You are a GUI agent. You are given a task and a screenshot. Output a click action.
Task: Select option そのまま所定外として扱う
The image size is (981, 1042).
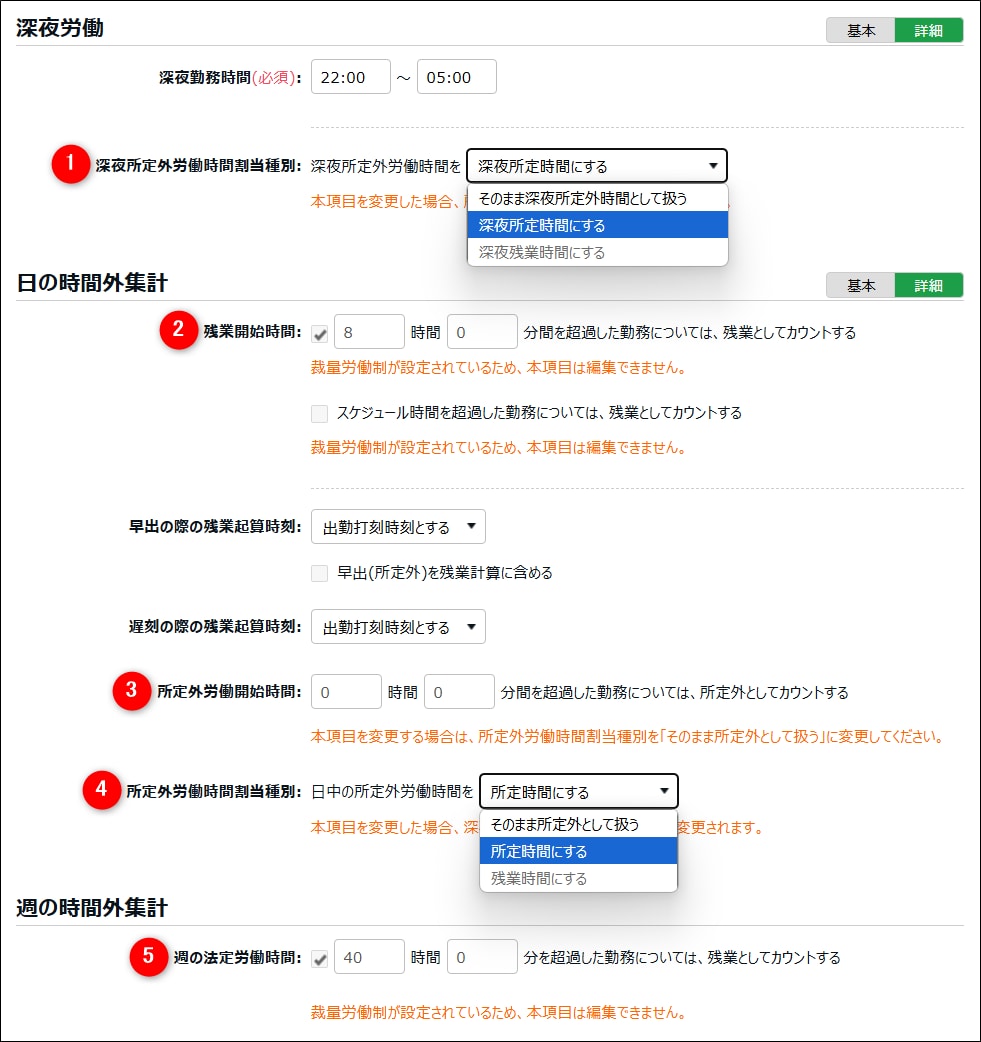(578, 824)
